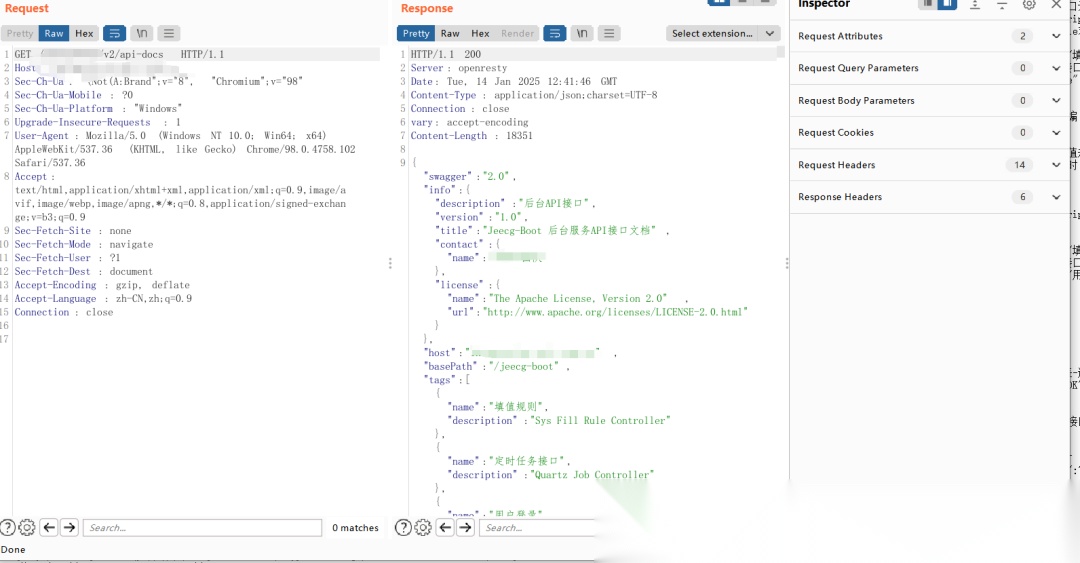Switch the request view to Hex tab

[x=84, y=34]
